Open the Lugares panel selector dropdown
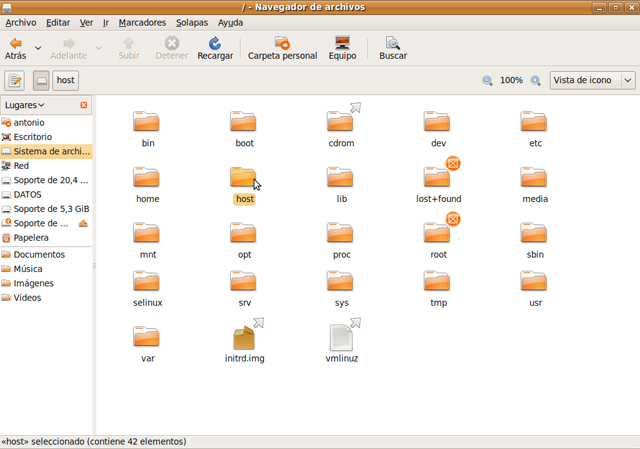The width and height of the screenshot is (640, 449). (x=25, y=105)
